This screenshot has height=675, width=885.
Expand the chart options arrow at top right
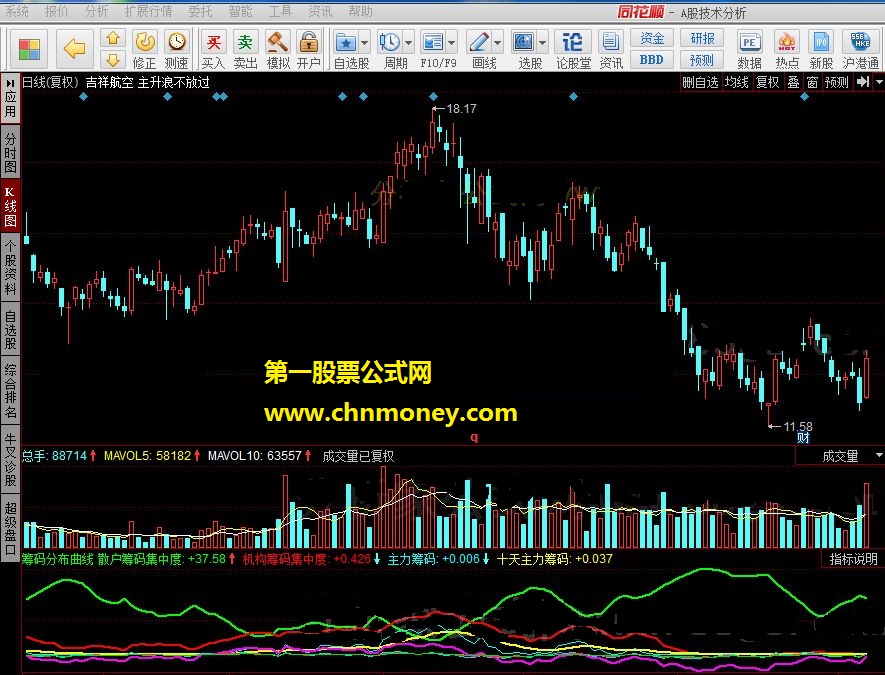click(879, 82)
